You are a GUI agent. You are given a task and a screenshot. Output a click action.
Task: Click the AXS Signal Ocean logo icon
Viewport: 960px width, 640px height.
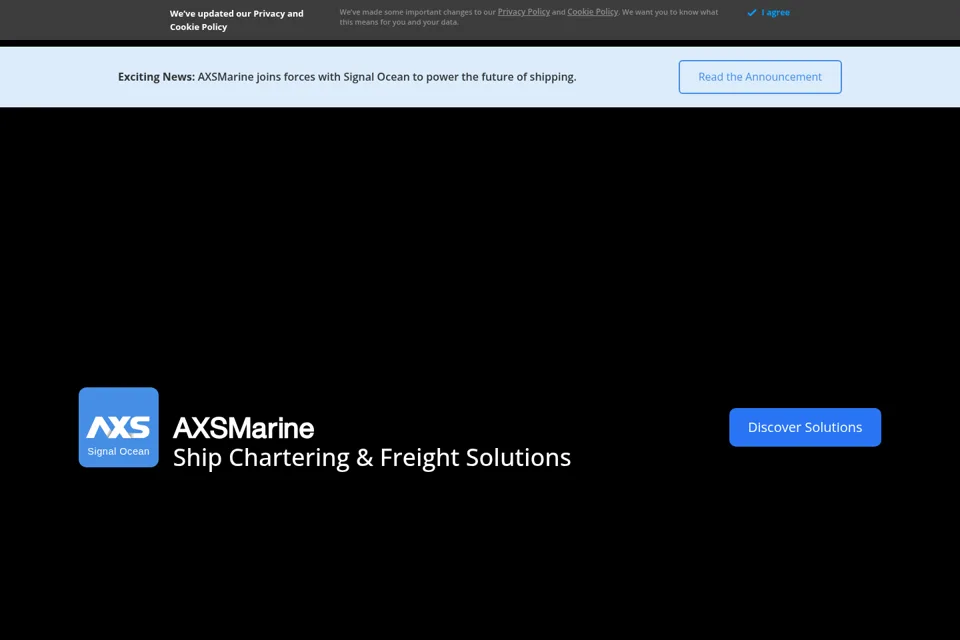coord(119,427)
